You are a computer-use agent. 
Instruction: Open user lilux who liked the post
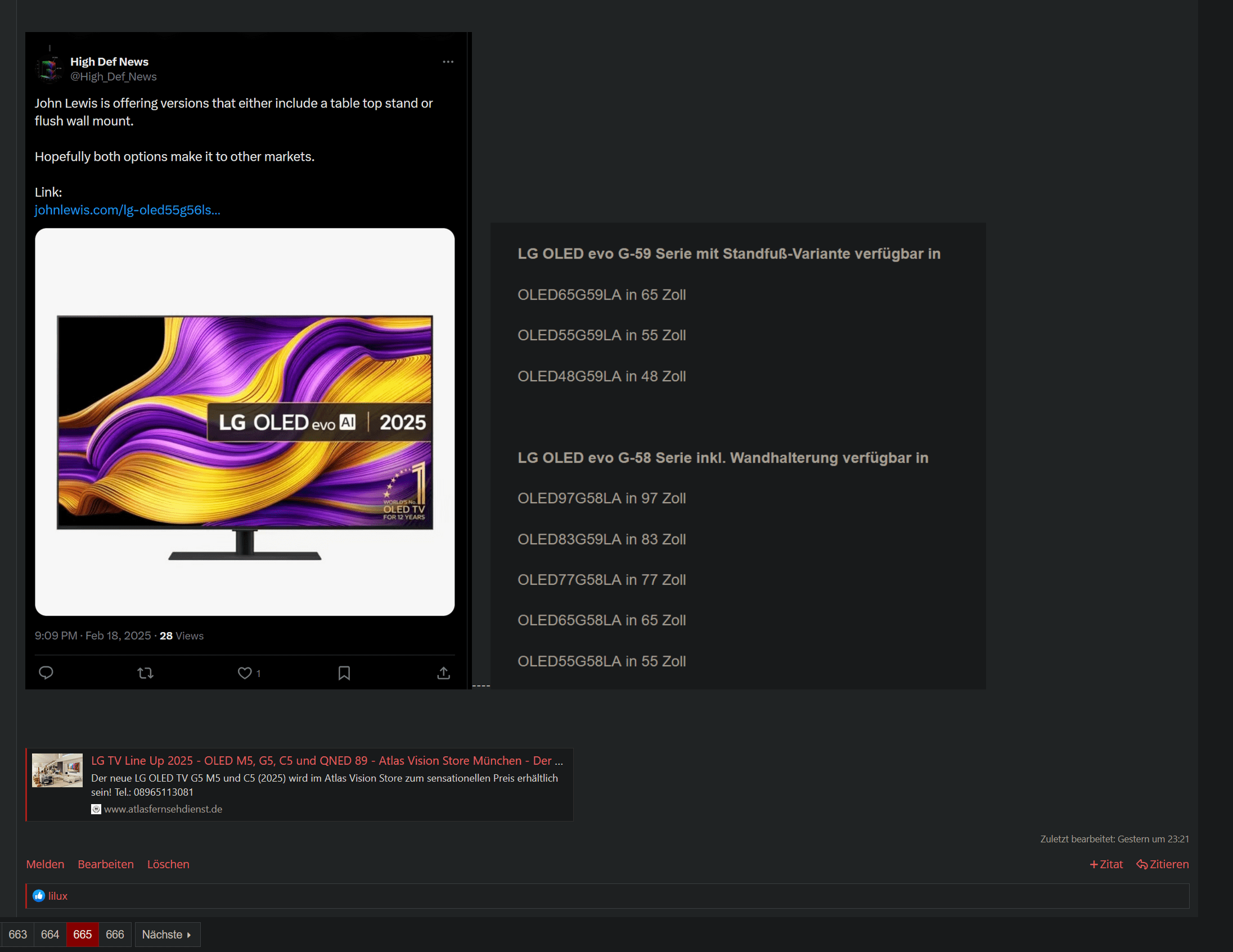click(57, 896)
